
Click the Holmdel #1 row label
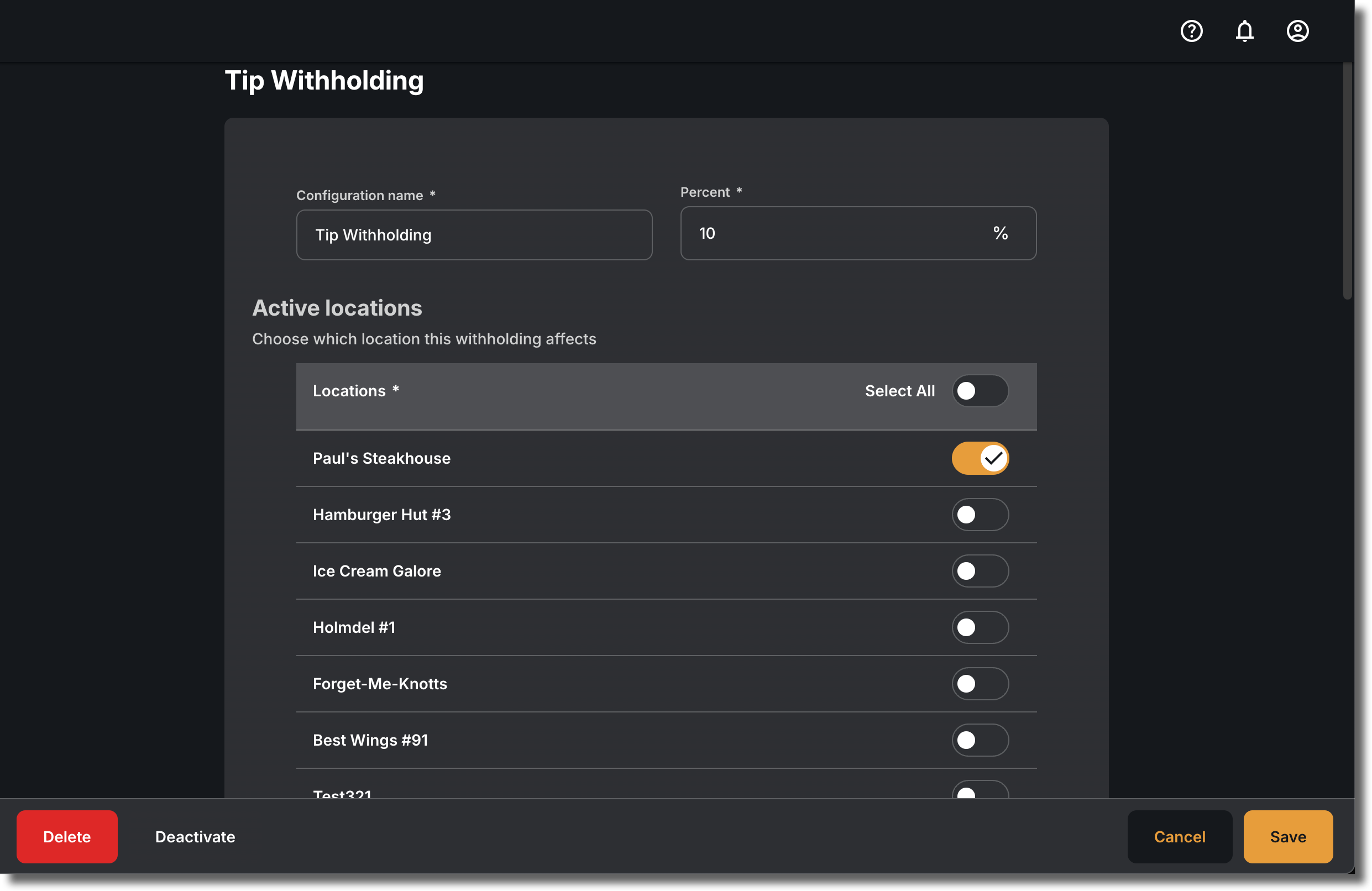pos(353,627)
